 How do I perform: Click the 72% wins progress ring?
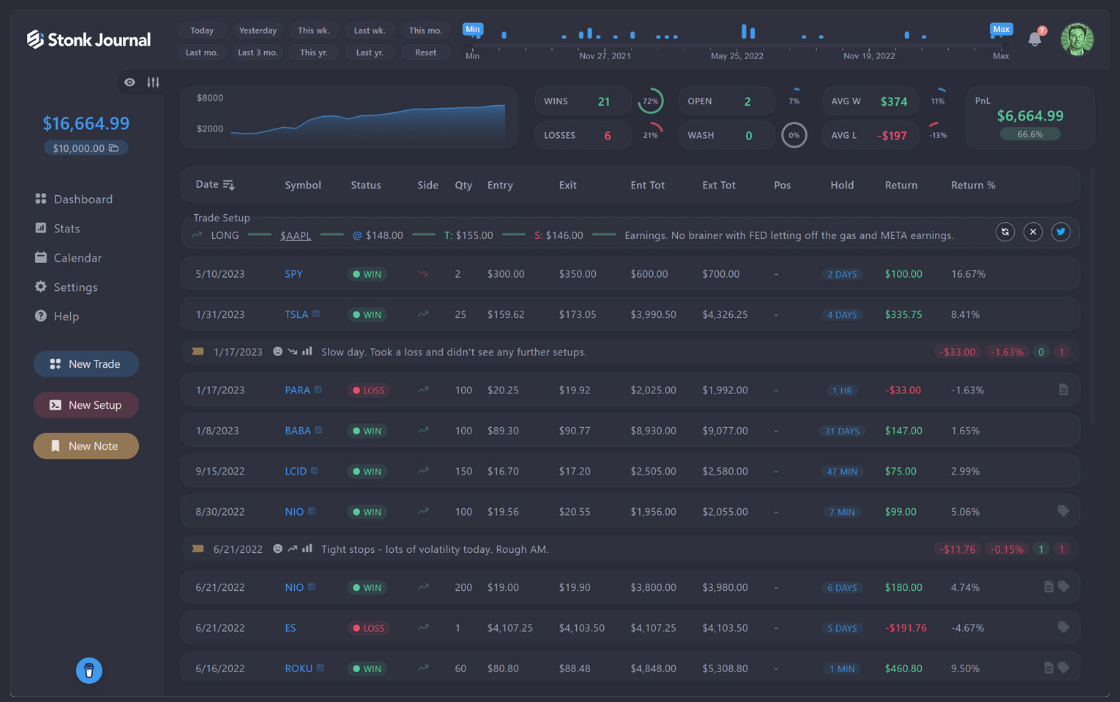coord(650,101)
